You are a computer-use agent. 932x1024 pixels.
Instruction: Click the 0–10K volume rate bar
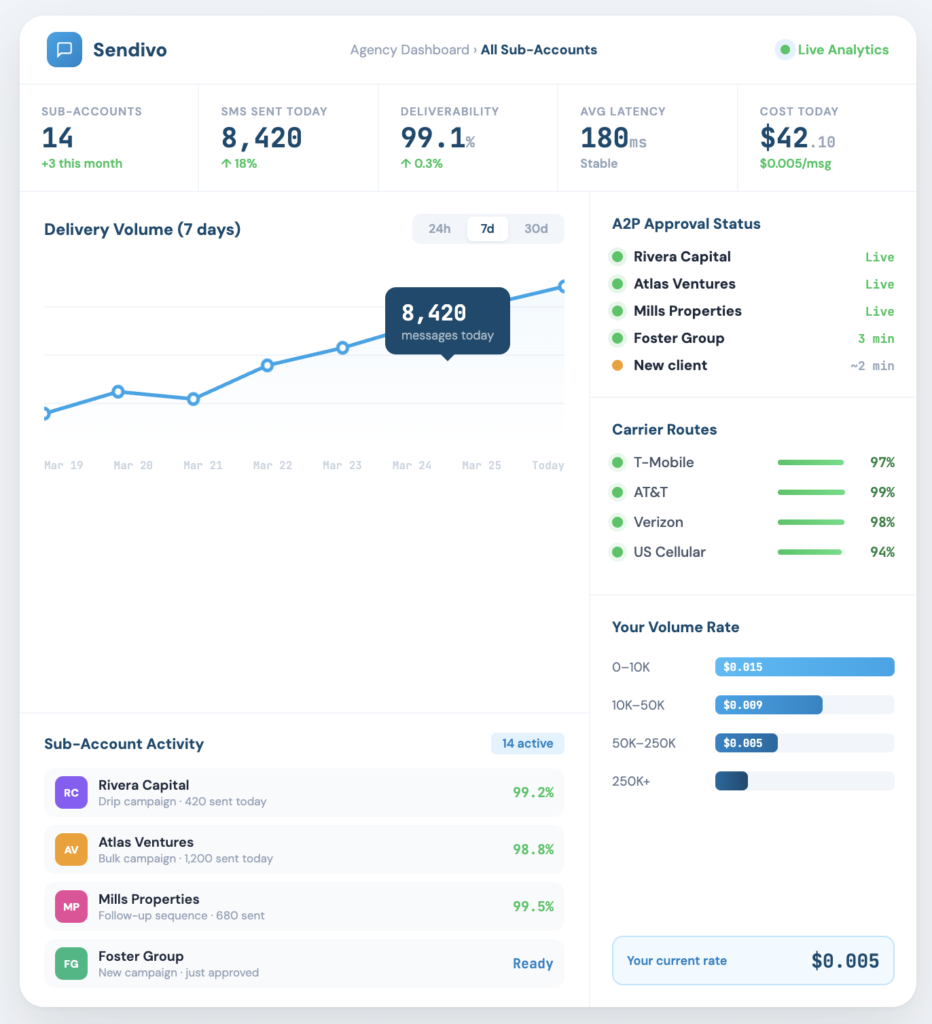coord(804,667)
